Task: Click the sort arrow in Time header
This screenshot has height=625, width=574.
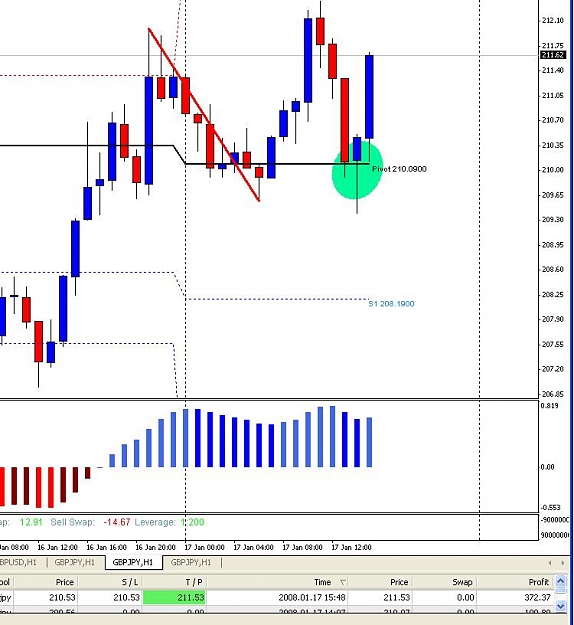Action: [x=342, y=583]
